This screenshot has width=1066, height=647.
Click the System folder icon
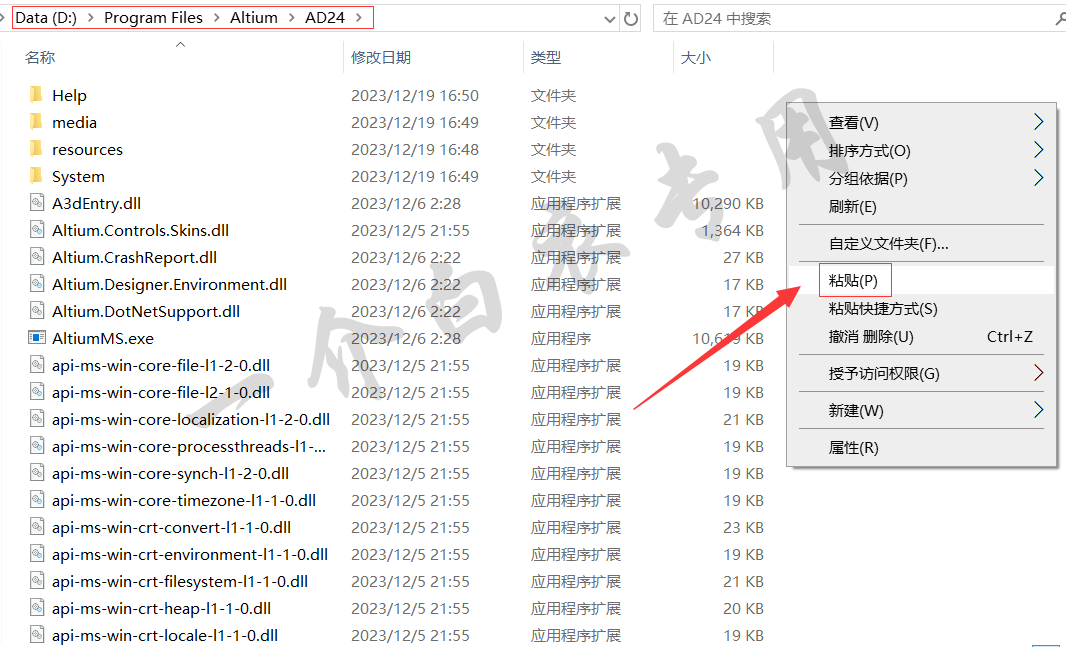[37, 176]
